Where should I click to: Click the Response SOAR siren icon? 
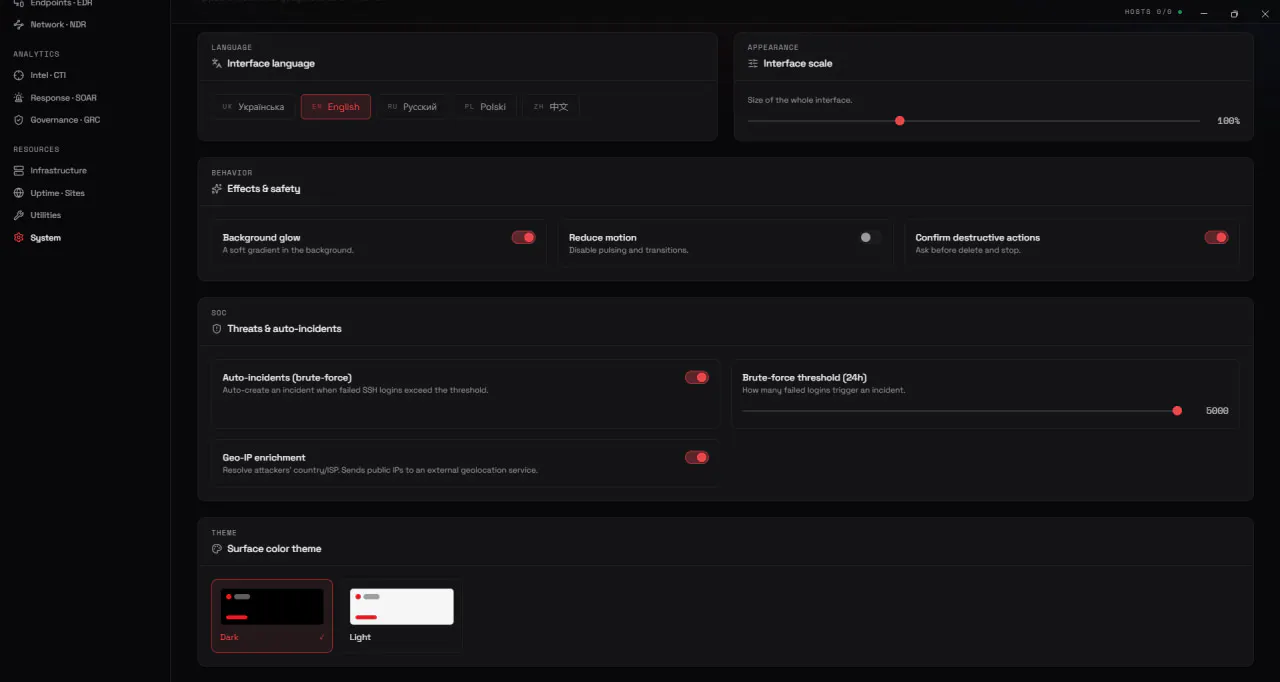pos(19,98)
